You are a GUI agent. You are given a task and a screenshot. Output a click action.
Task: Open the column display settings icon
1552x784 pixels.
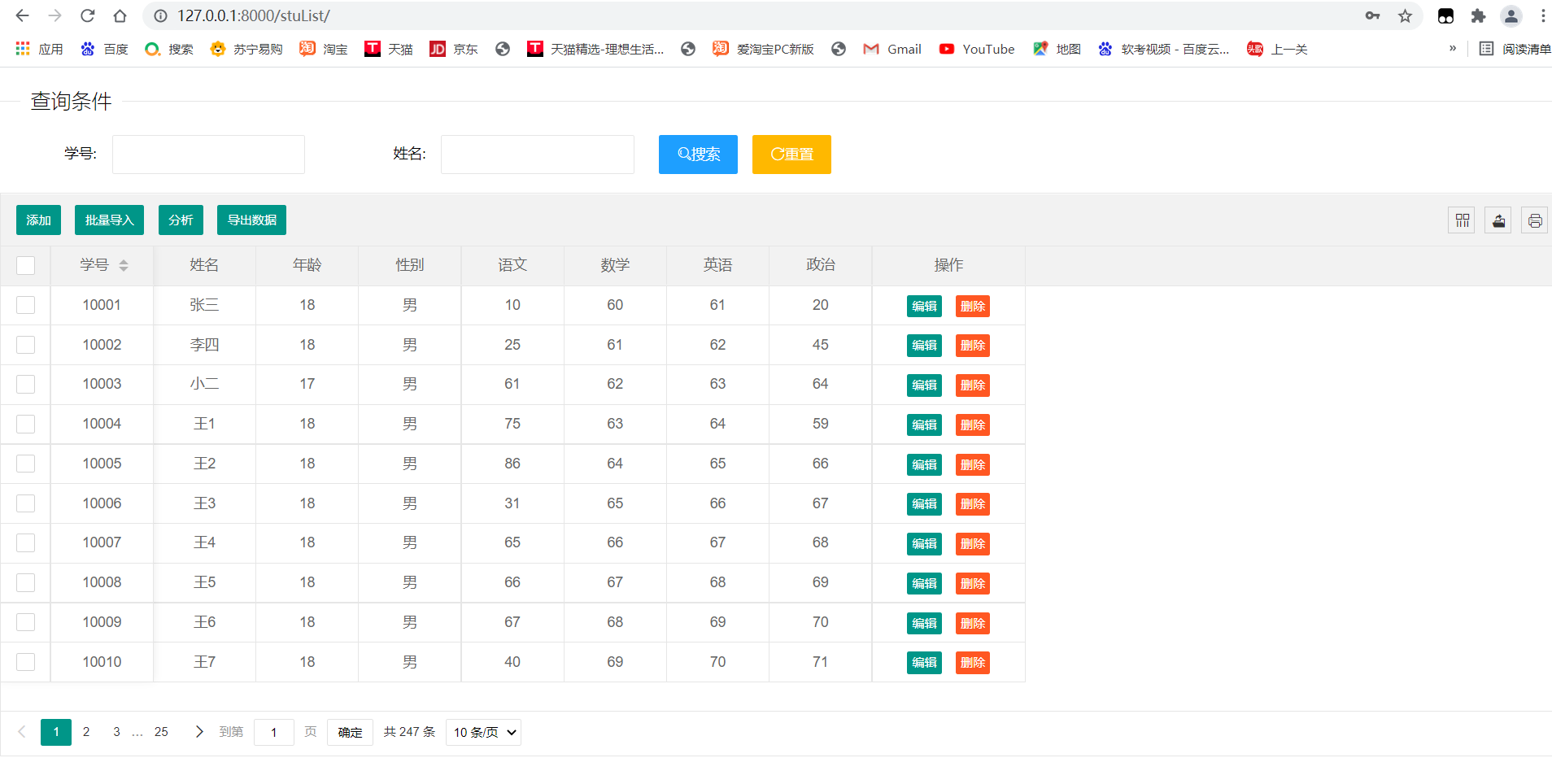[1462, 220]
